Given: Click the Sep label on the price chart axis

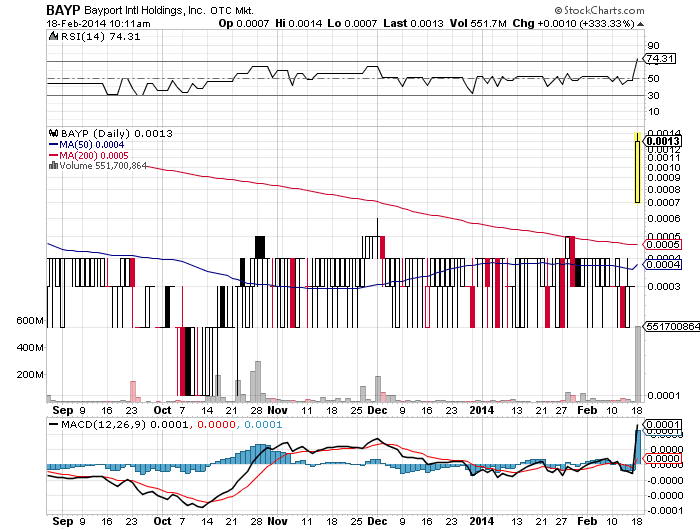Looking at the screenshot, I should [62, 410].
